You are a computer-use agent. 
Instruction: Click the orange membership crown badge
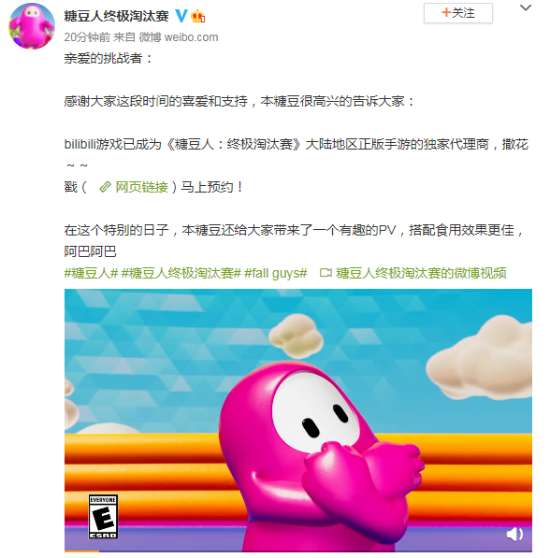[198, 16]
